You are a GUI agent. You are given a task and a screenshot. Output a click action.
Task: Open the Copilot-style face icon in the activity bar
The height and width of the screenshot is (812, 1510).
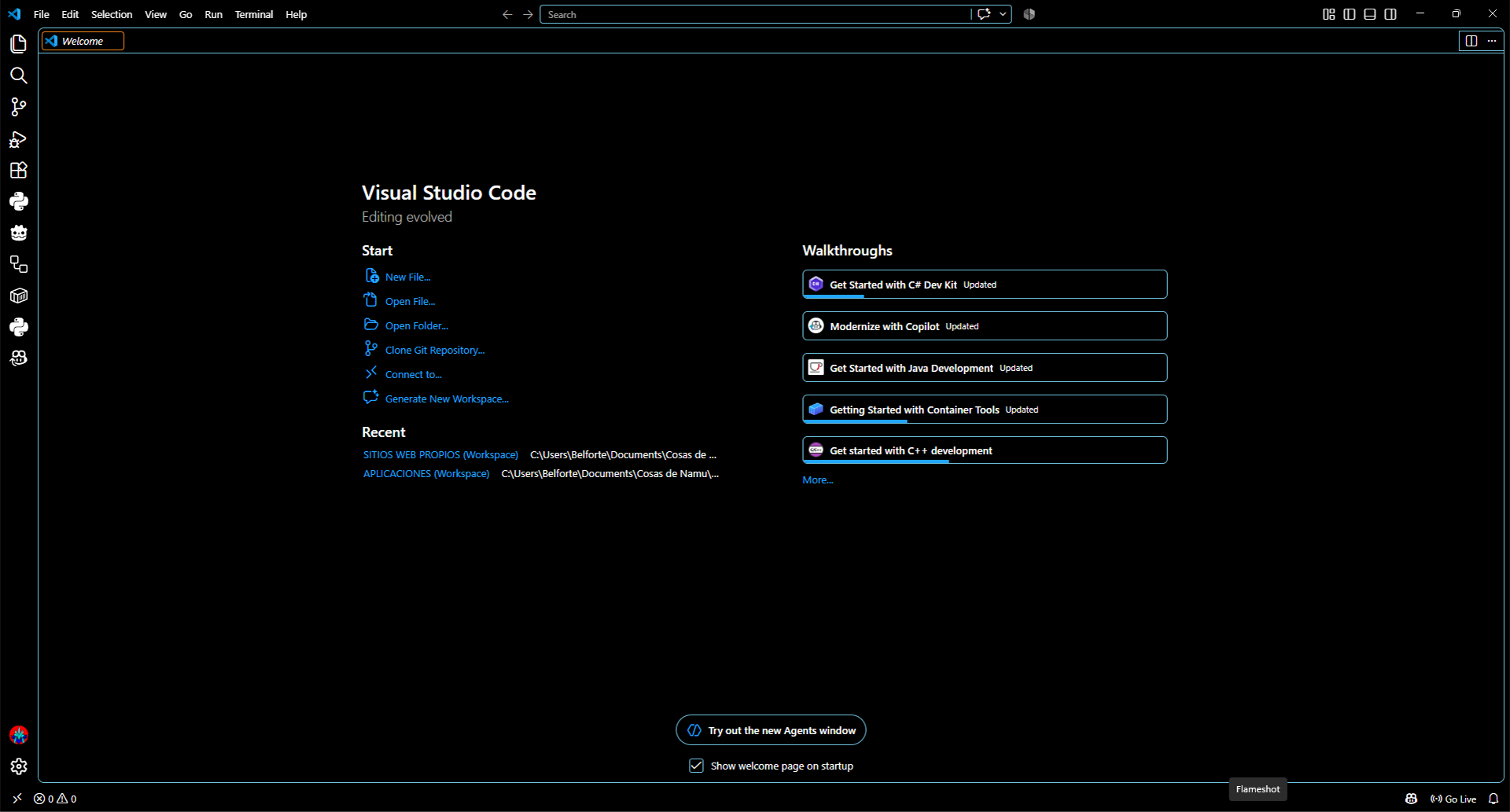tap(19, 358)
